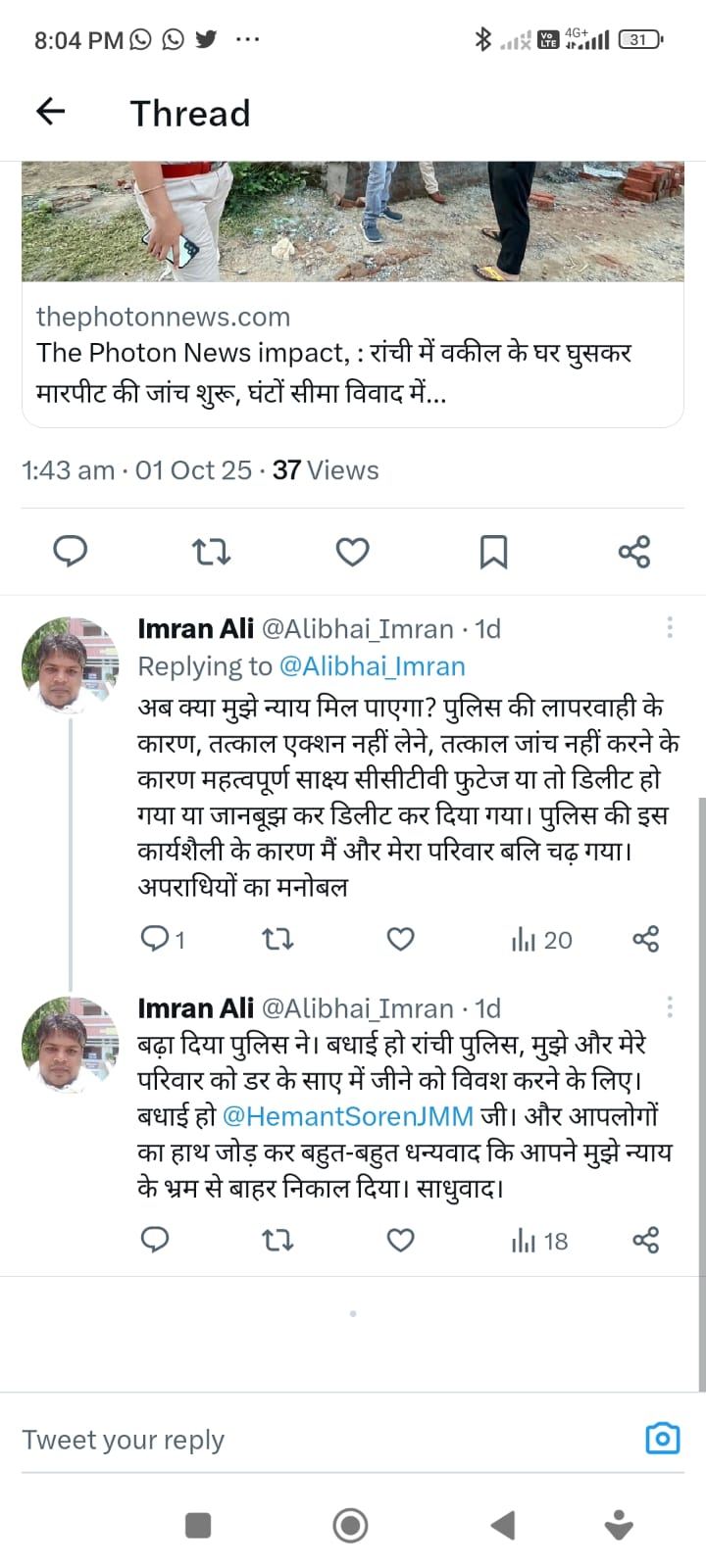Screen dimensions: 706x1568
Task: Retweet the first reply tweet
Action: 277,940
